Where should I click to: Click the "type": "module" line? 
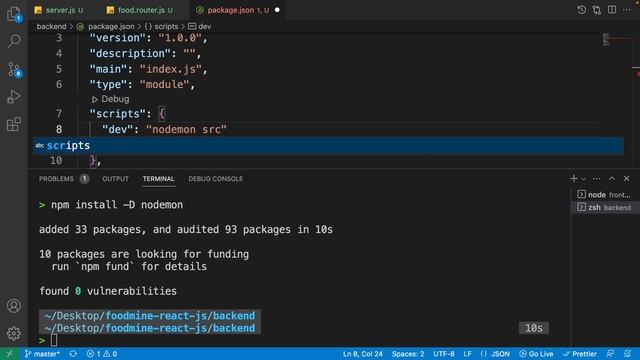pyautogui.click(x=142, y=84)
